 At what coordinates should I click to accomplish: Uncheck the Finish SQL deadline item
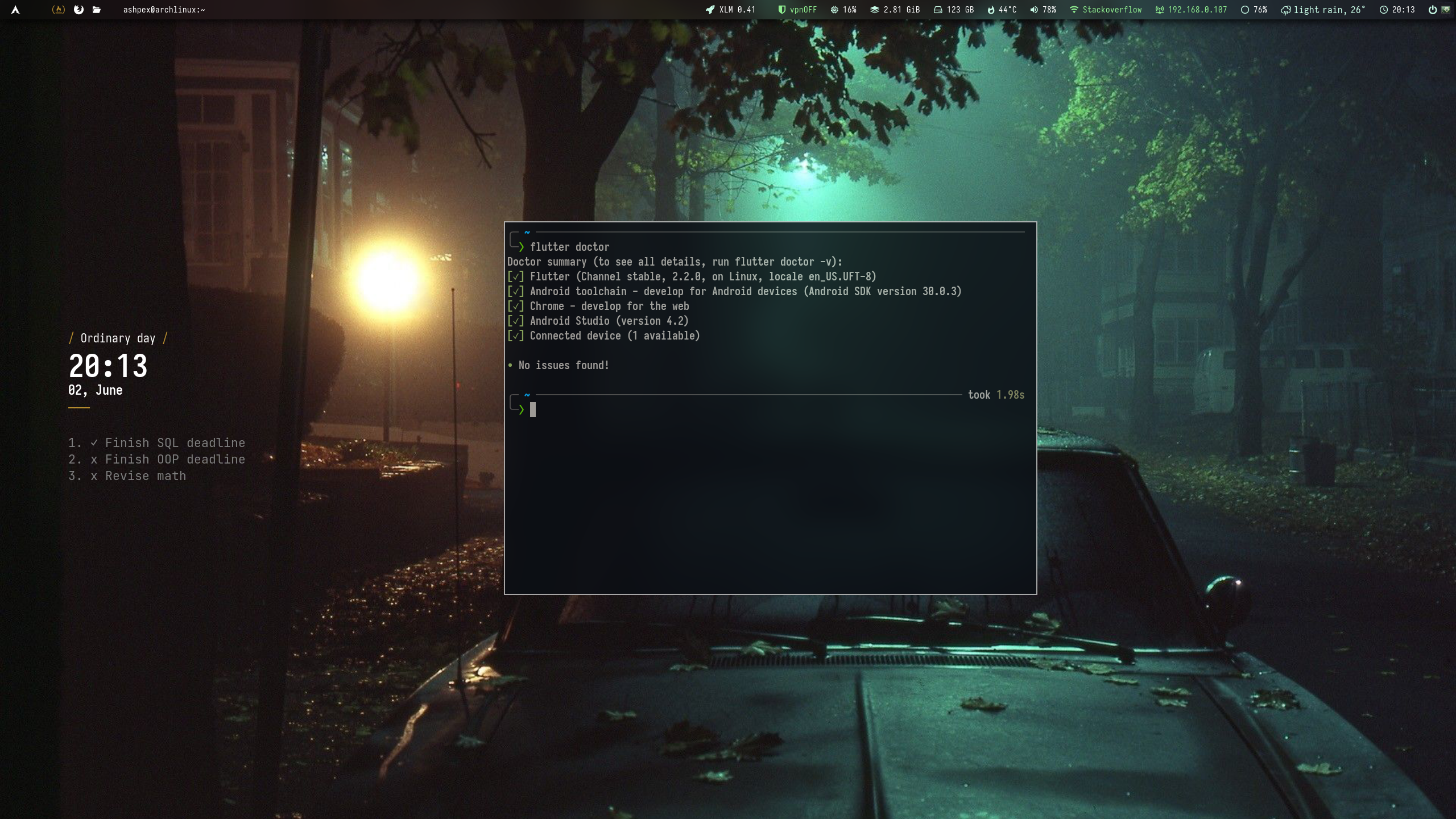[x=95, y=442]
